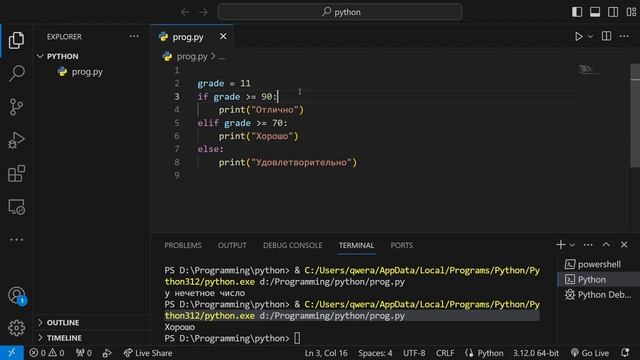Go forward in navigation history
The width and height of the screenshot is (640, 360).
pos(203,12)
